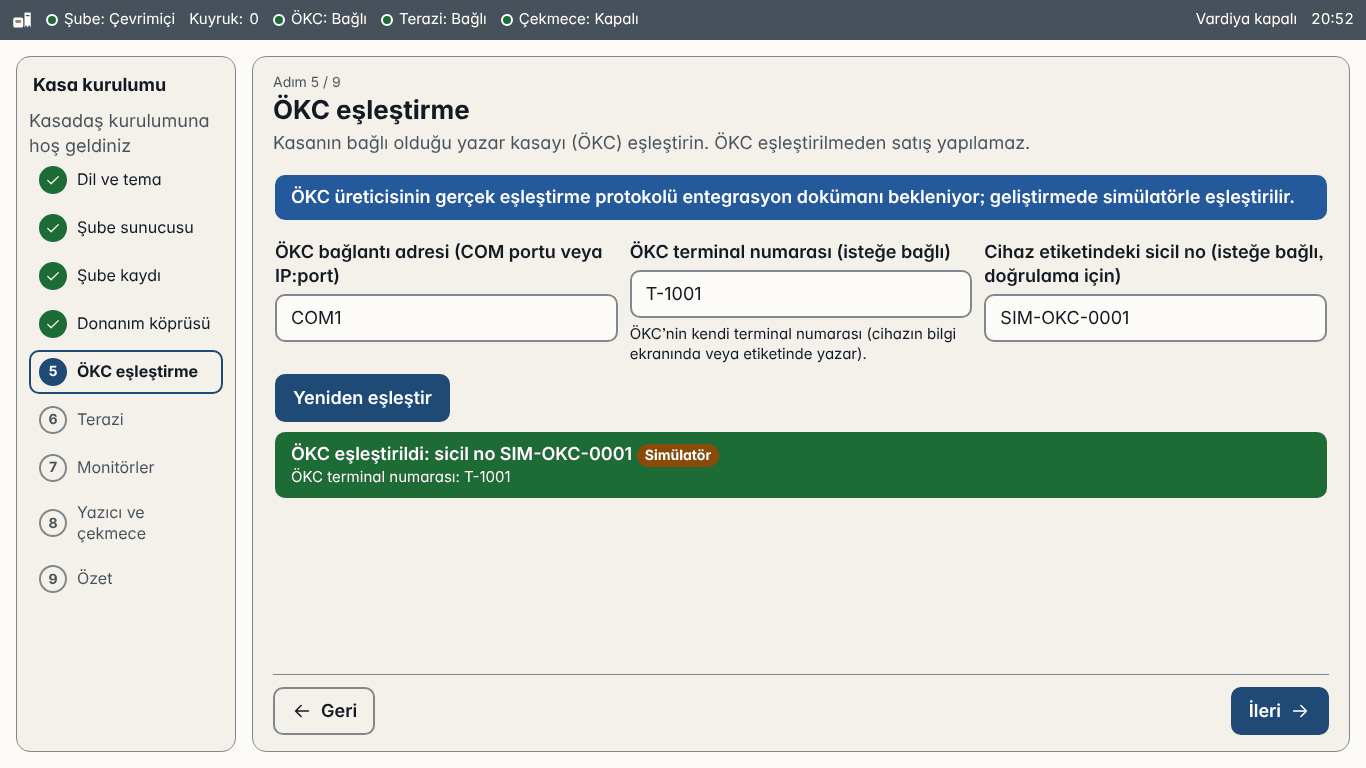The height and width of the screenshot is (768, 1366).
Task: Select the completed Dil ve tema step checkmark
Action: tap(53, 180)
